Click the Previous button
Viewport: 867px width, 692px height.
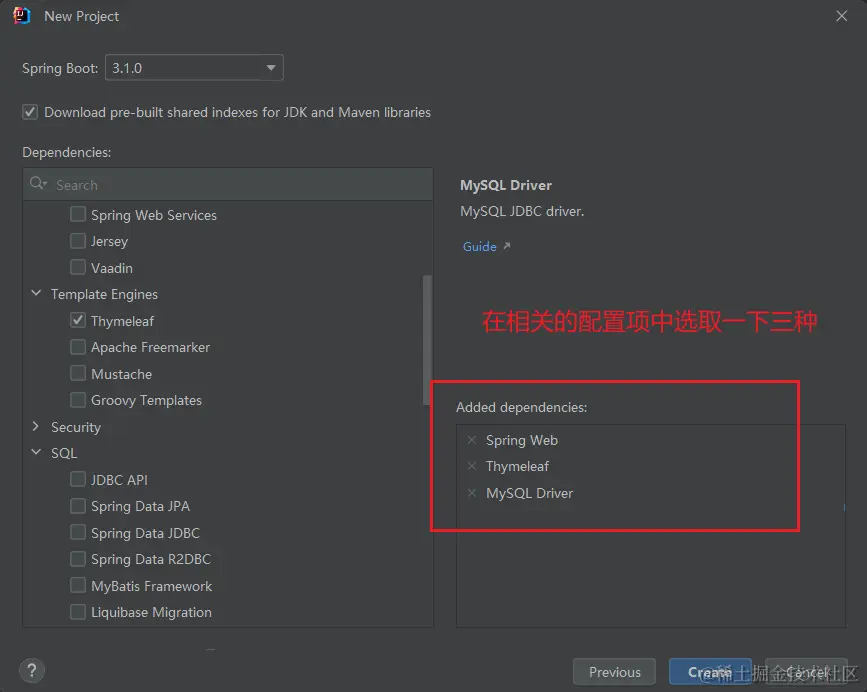point(614,672)
